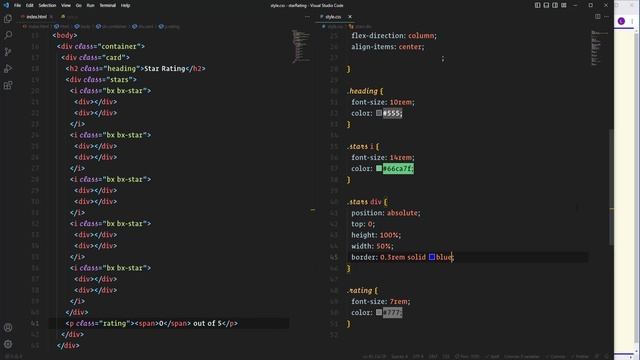The image size is (640, 360).
Task: Click the 'font-size: 7rem;' declaration
Action: [381, 301]
